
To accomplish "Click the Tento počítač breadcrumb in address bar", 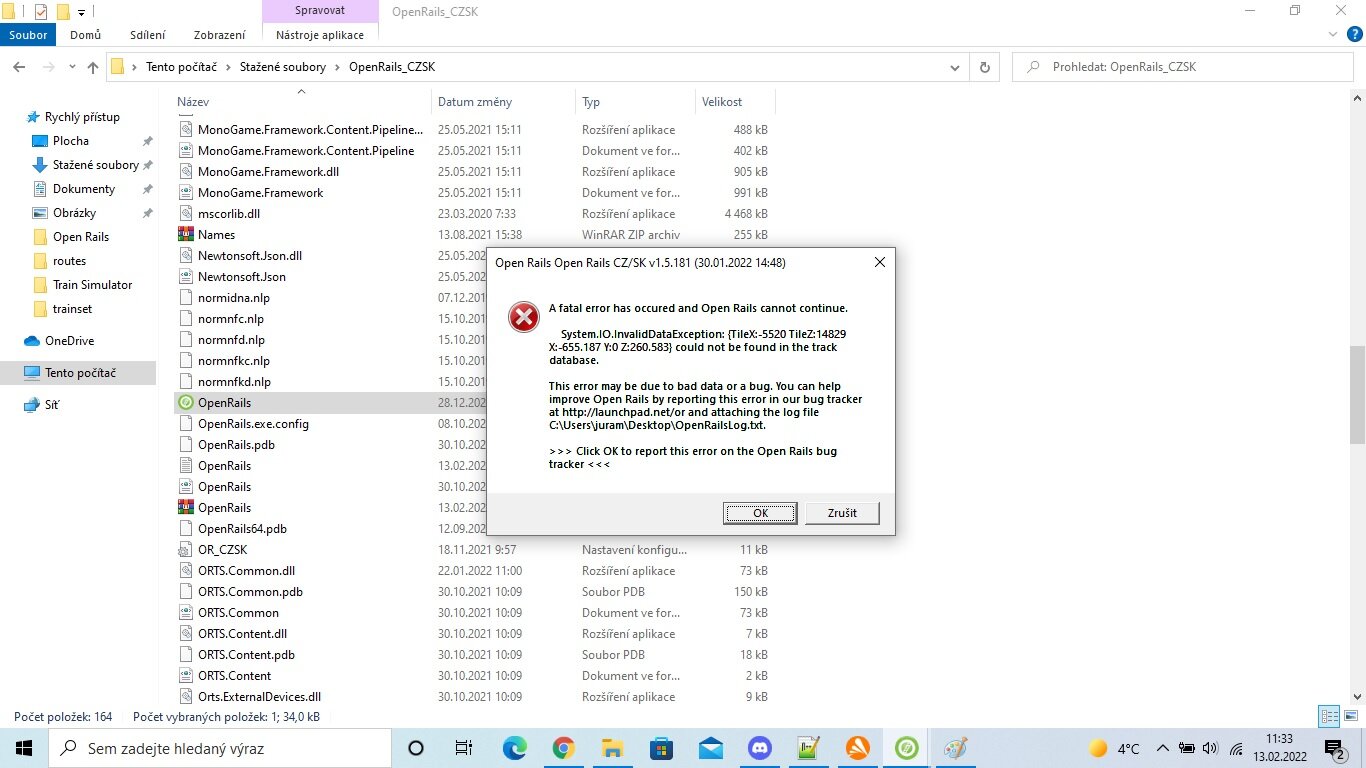I will pos(181,67).
